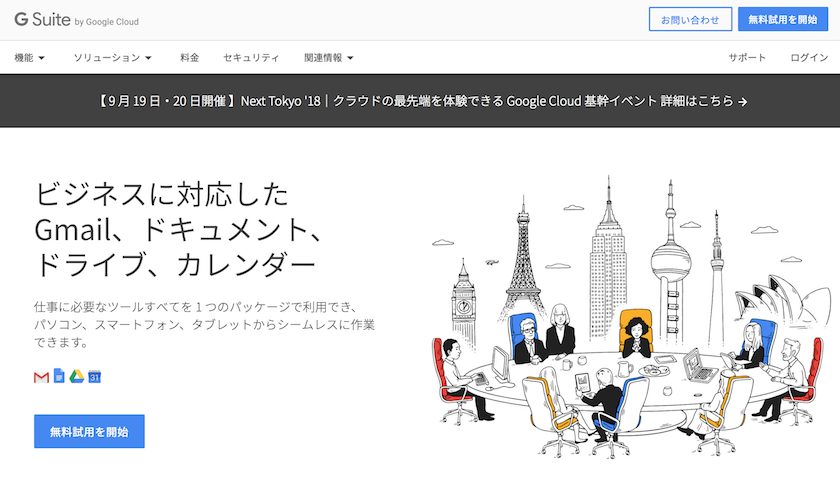This screenshot has height=481, width=840.
Task: Click the Google Drive icon
Action: [77, 377]
